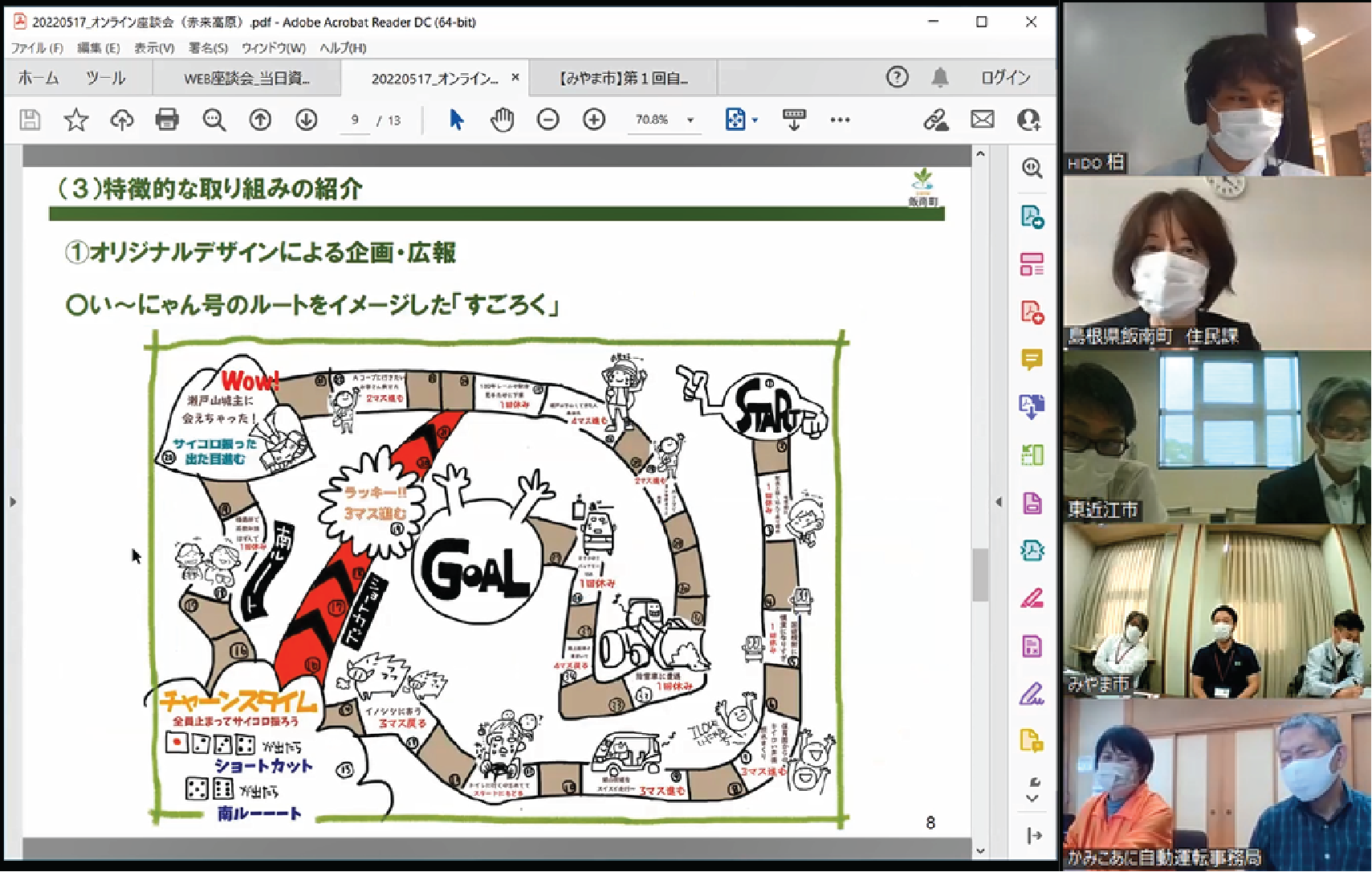Click the share with others person icon
This screenshot has width=1372, height=872.
pos(1028,120)
